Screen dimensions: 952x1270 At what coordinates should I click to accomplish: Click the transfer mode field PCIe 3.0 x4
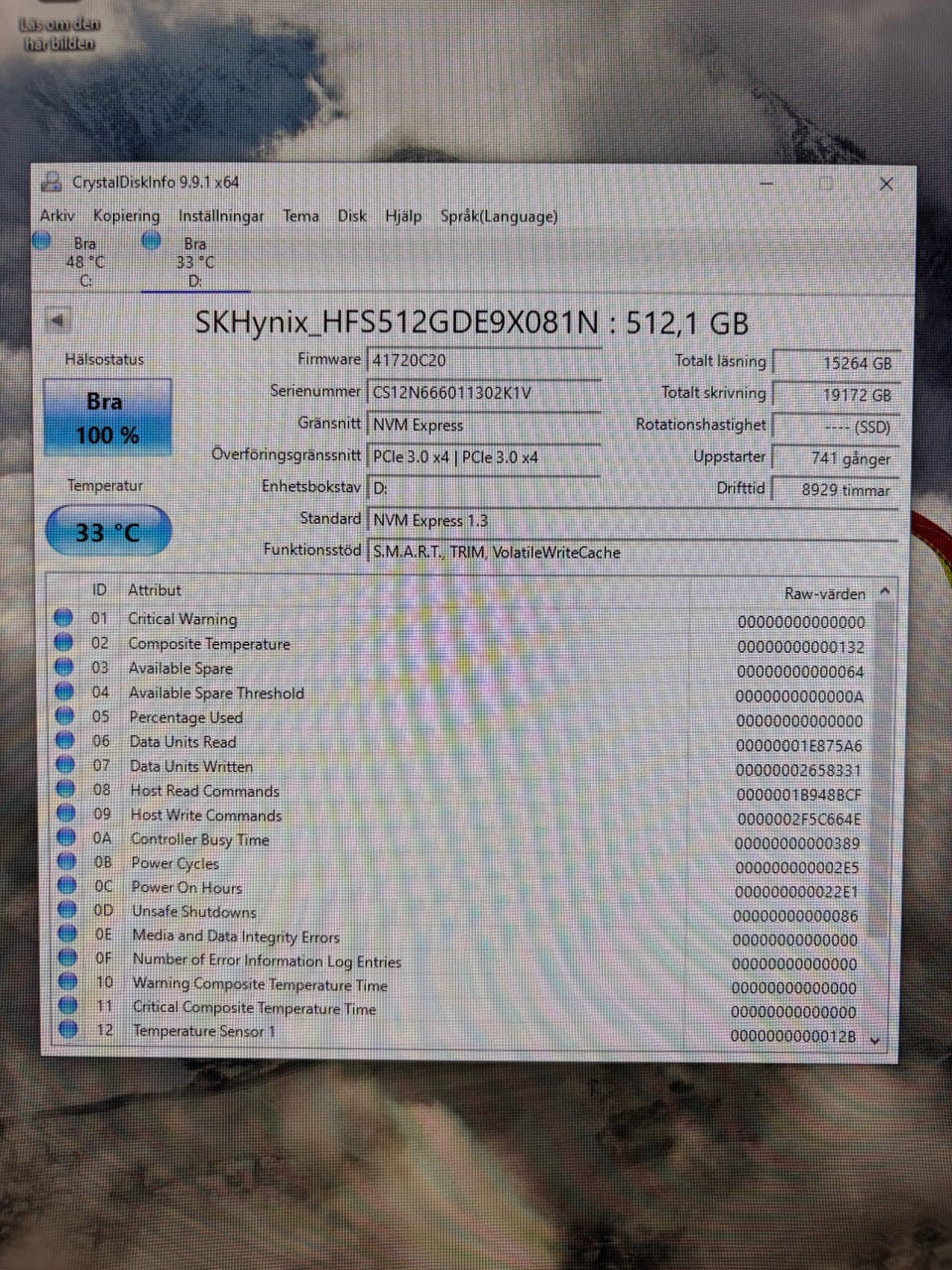[484, 456]
